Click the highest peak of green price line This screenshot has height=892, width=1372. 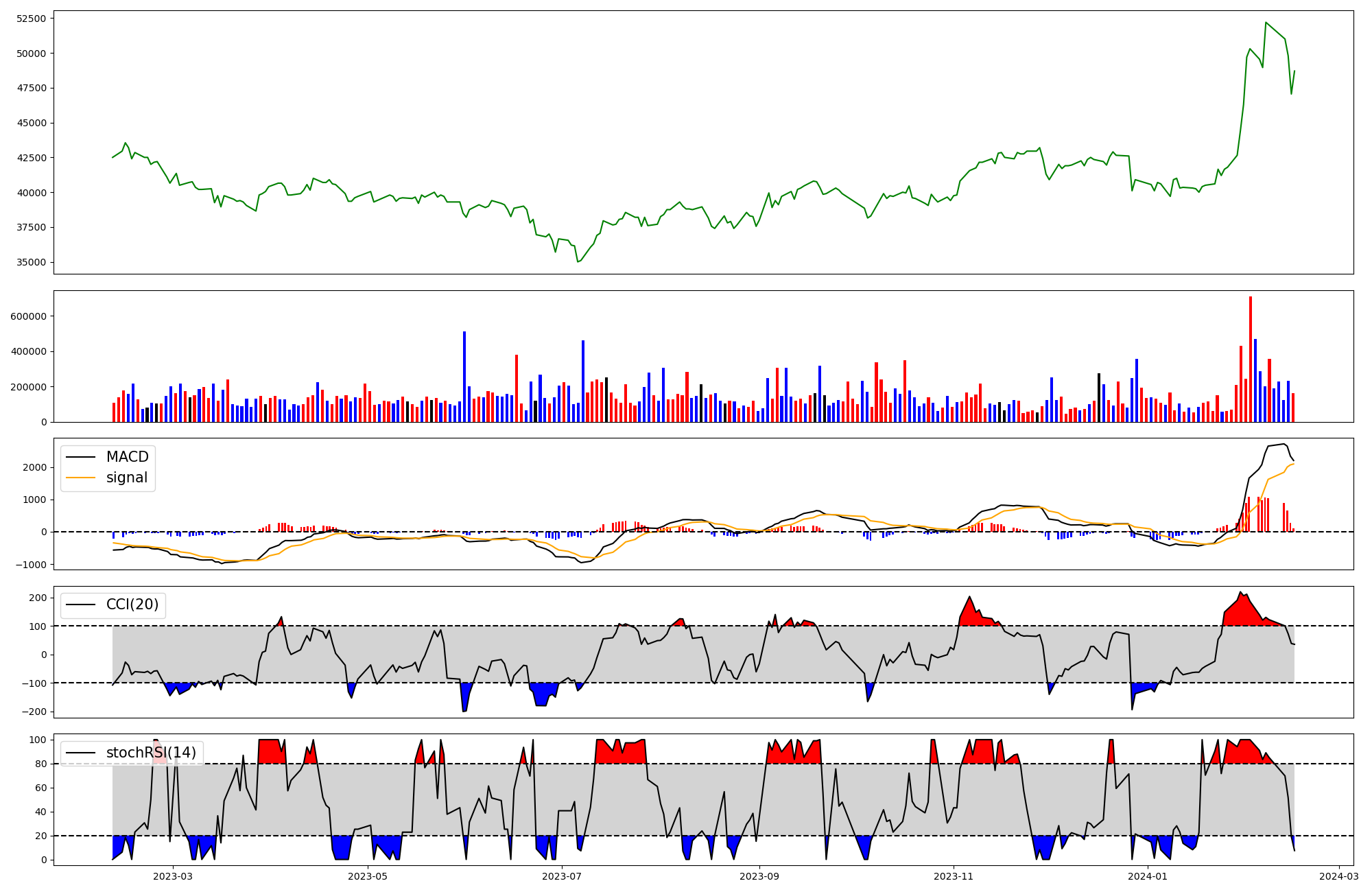click(x=1266, y=23)
